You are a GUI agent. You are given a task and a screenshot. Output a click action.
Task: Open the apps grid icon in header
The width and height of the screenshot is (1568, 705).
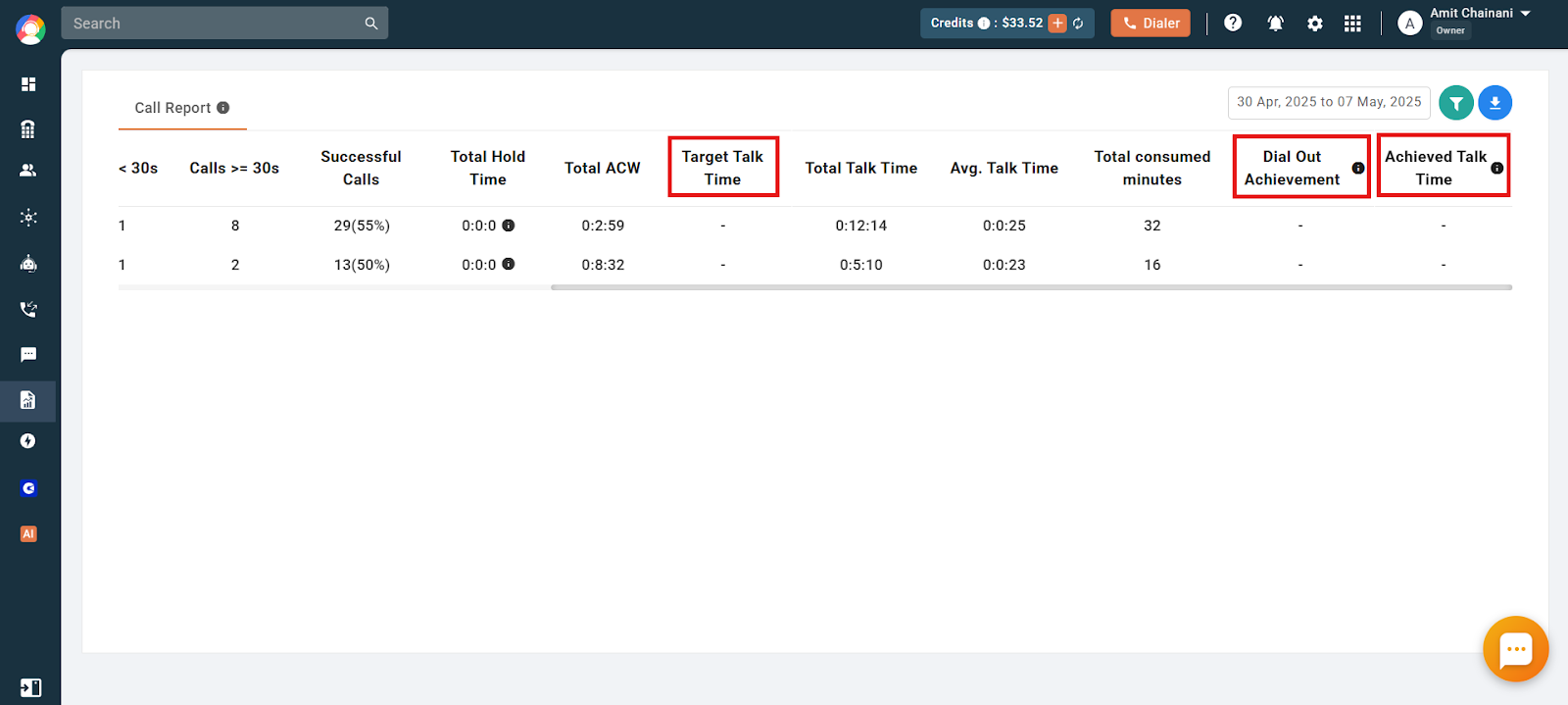pos(1352,24)
